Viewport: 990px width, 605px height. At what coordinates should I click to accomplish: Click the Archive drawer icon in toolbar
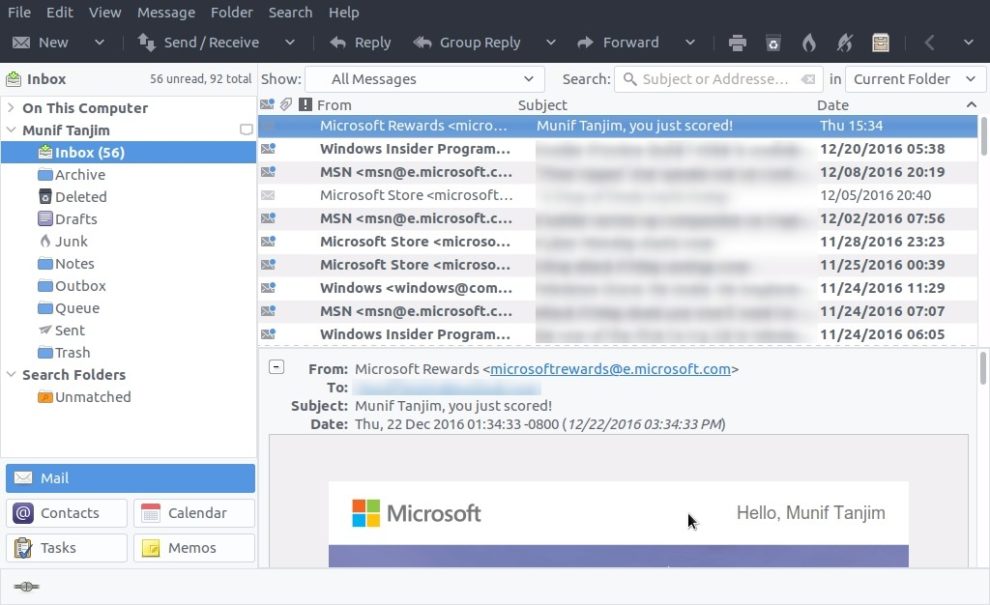(880, 43)
